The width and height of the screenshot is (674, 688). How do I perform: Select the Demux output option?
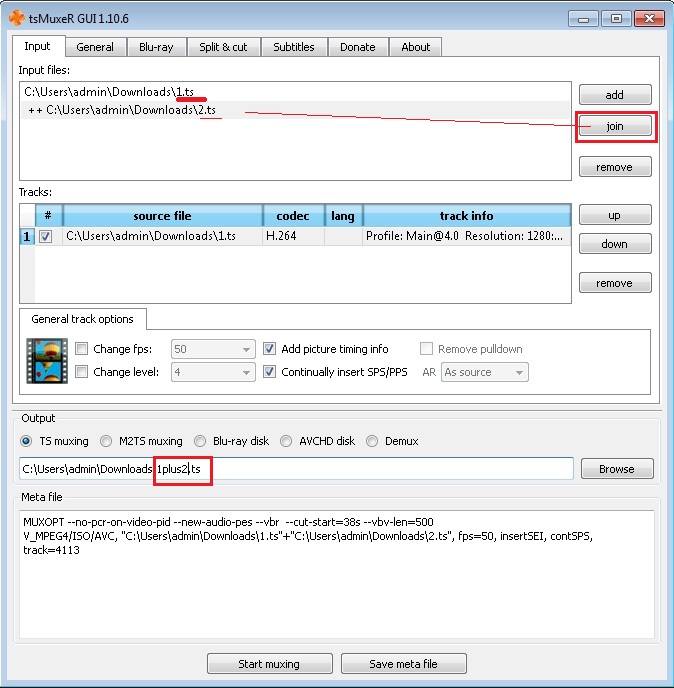(372, 441)
